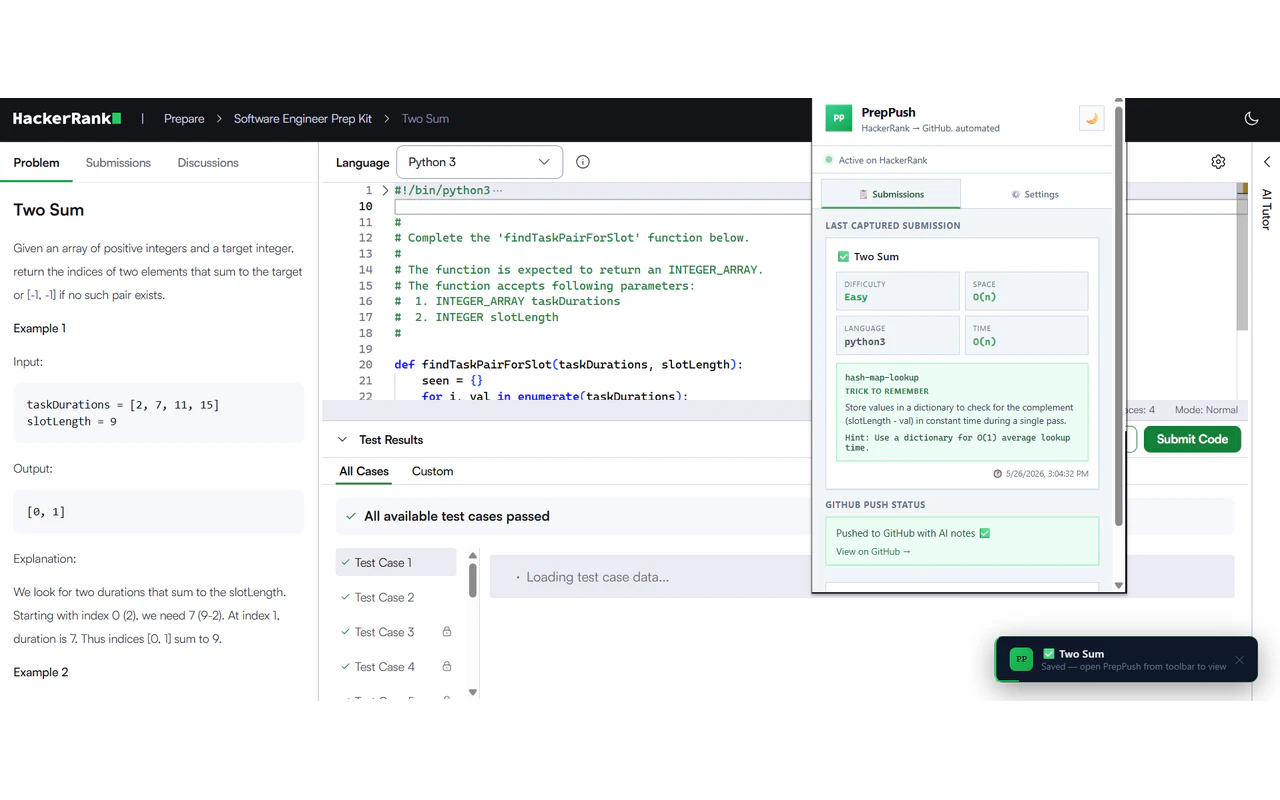This screenshot has width=1280, height=800.
Task: Select the All Cases tab
Action: pyautogui.click(x=364, y=471)
